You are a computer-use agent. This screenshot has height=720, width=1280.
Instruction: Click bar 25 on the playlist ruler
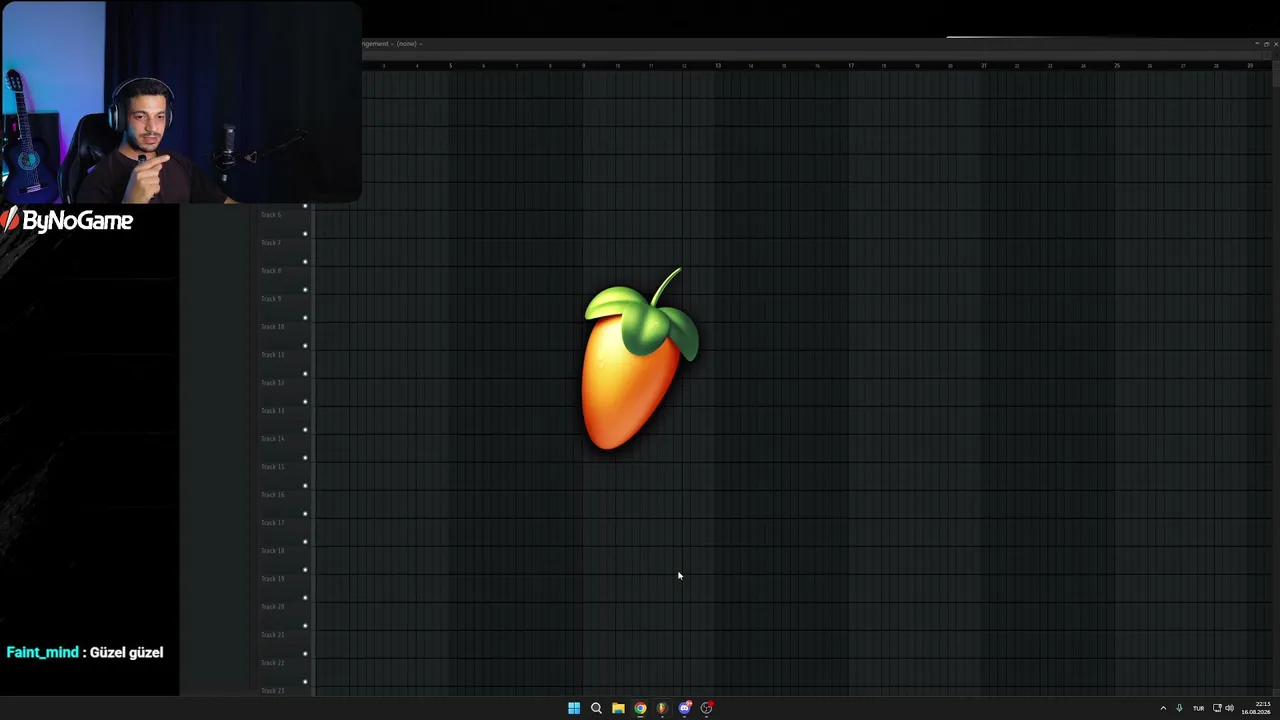[1117, 66]
